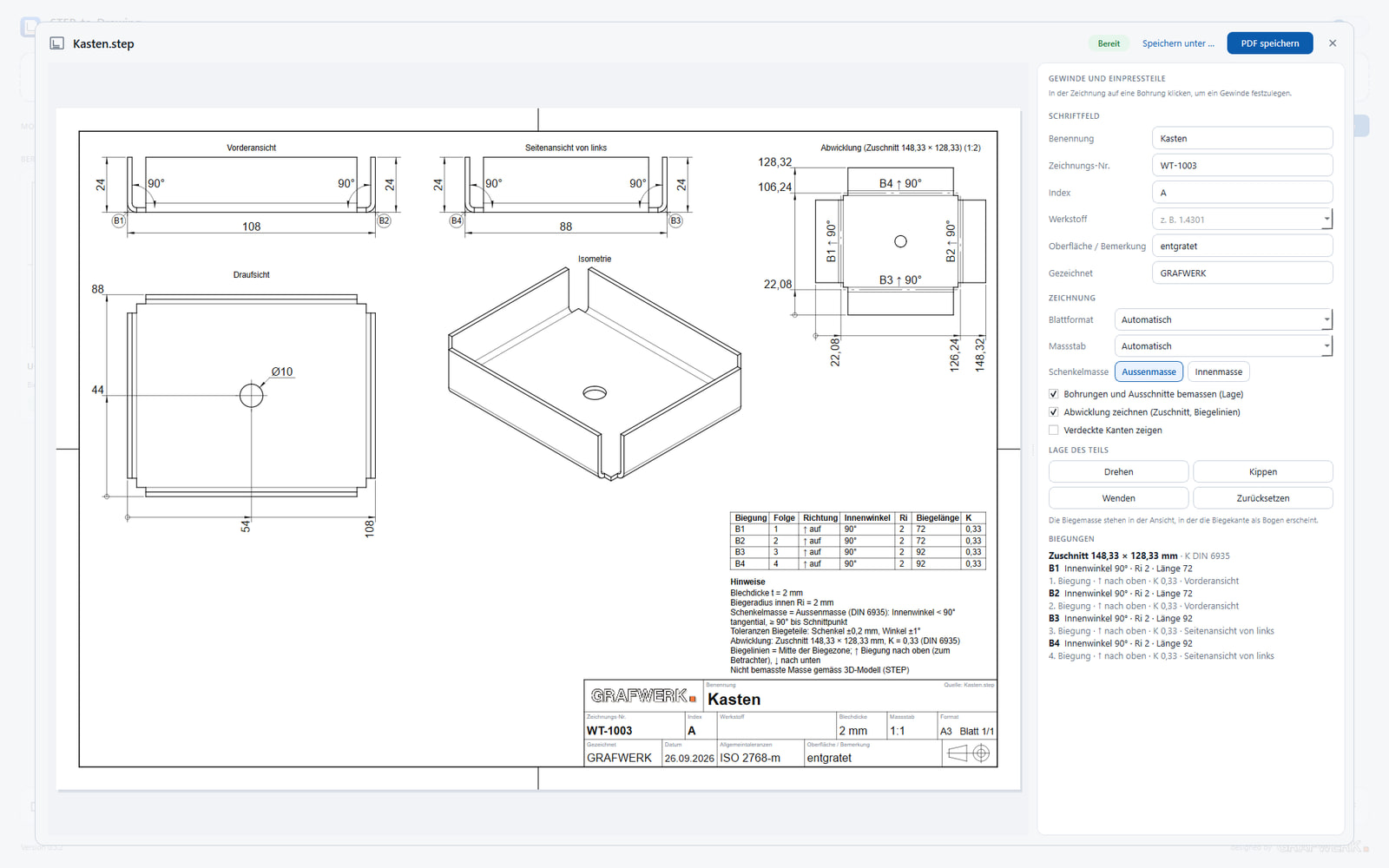Click the hole in the isometric view

click(595, 393)
